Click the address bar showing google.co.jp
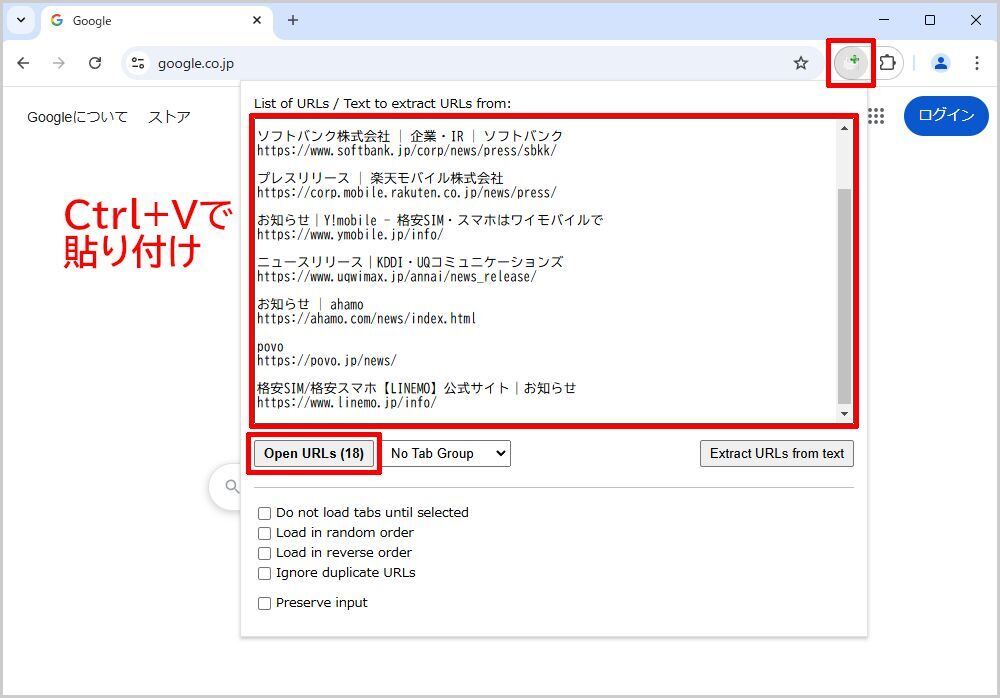1000x698 pixels. pyautogui.click(x=471, y=63)
